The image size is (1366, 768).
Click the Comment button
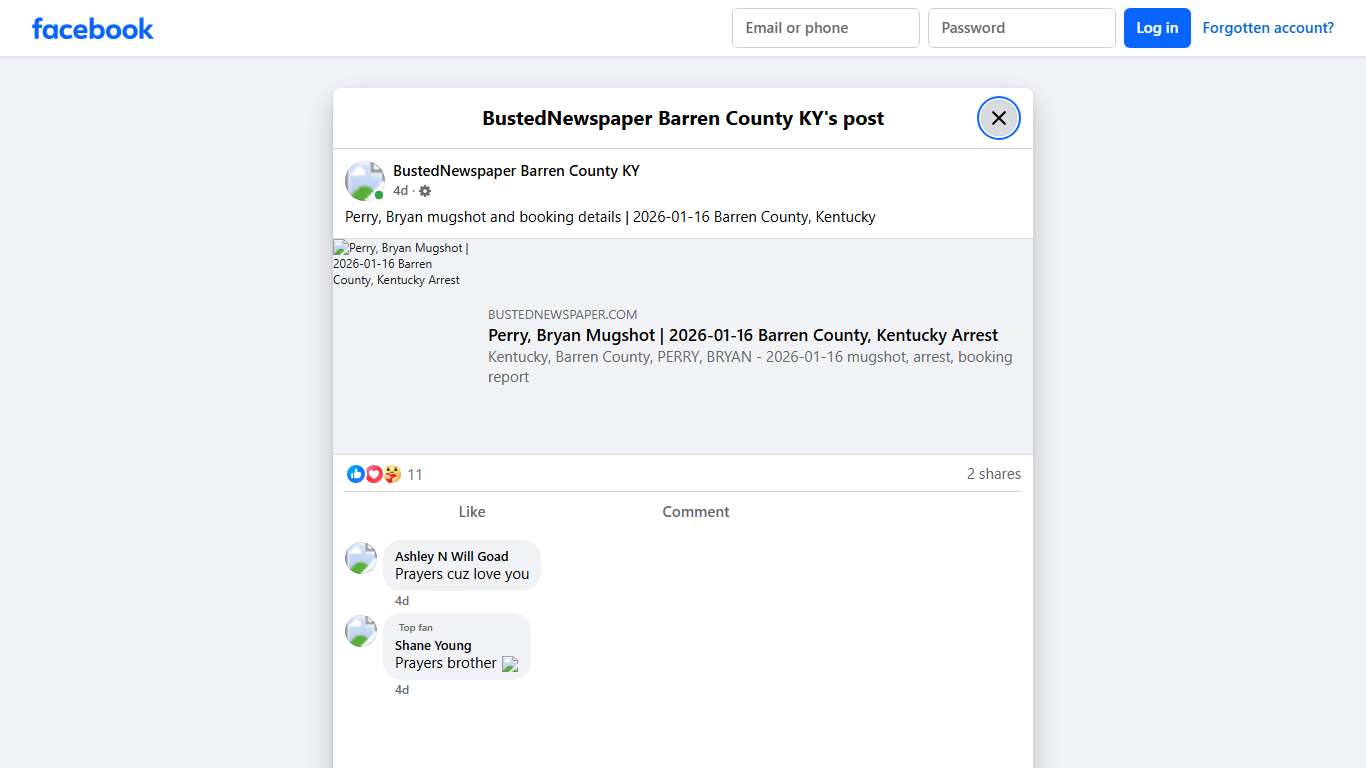(695, 512)
